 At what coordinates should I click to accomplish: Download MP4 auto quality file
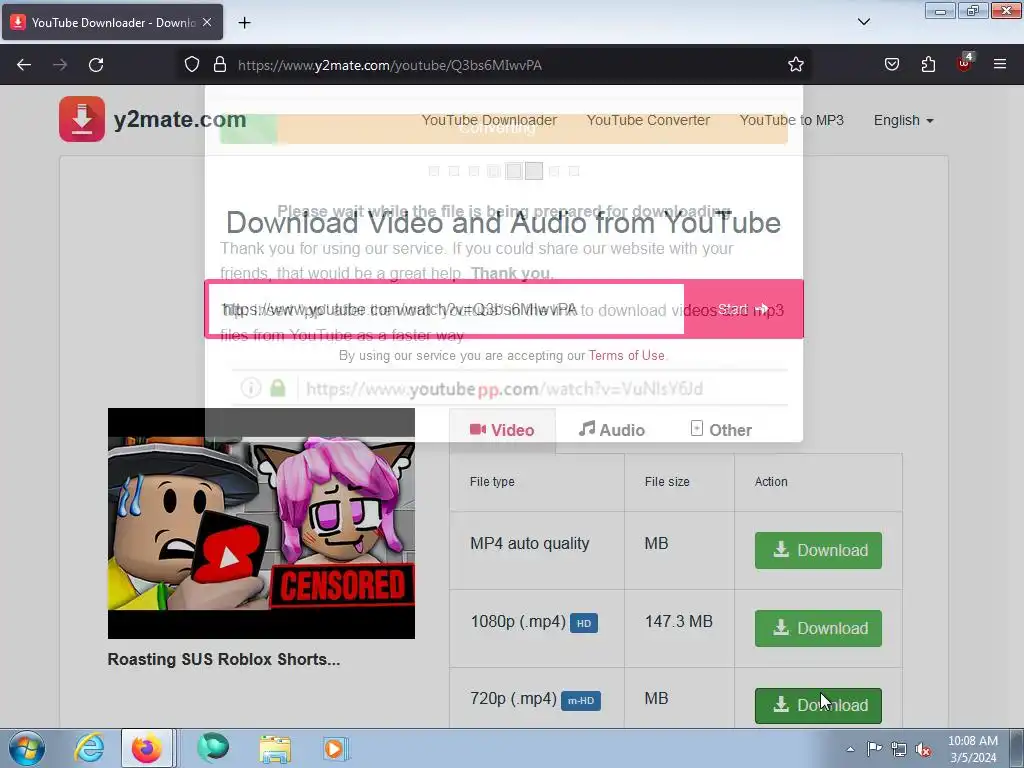(818, 551)
